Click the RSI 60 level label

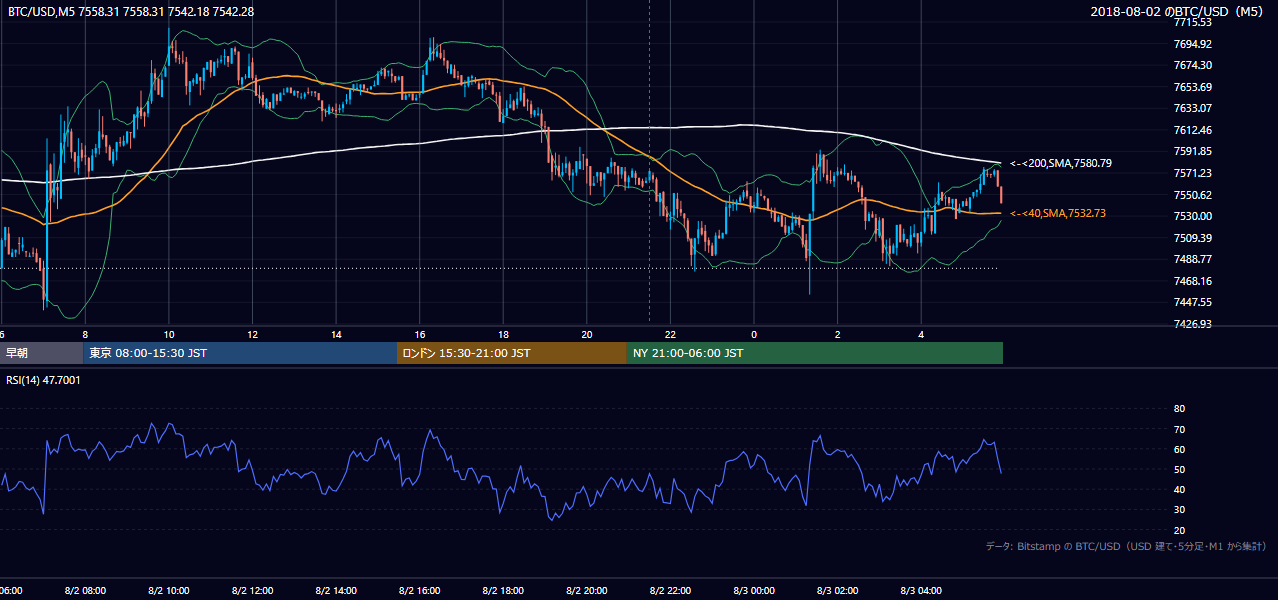(1179, 449)
